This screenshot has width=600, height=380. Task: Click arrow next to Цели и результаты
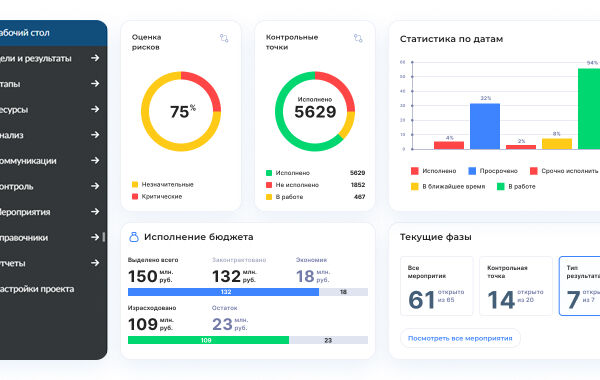tap(95, 58)
